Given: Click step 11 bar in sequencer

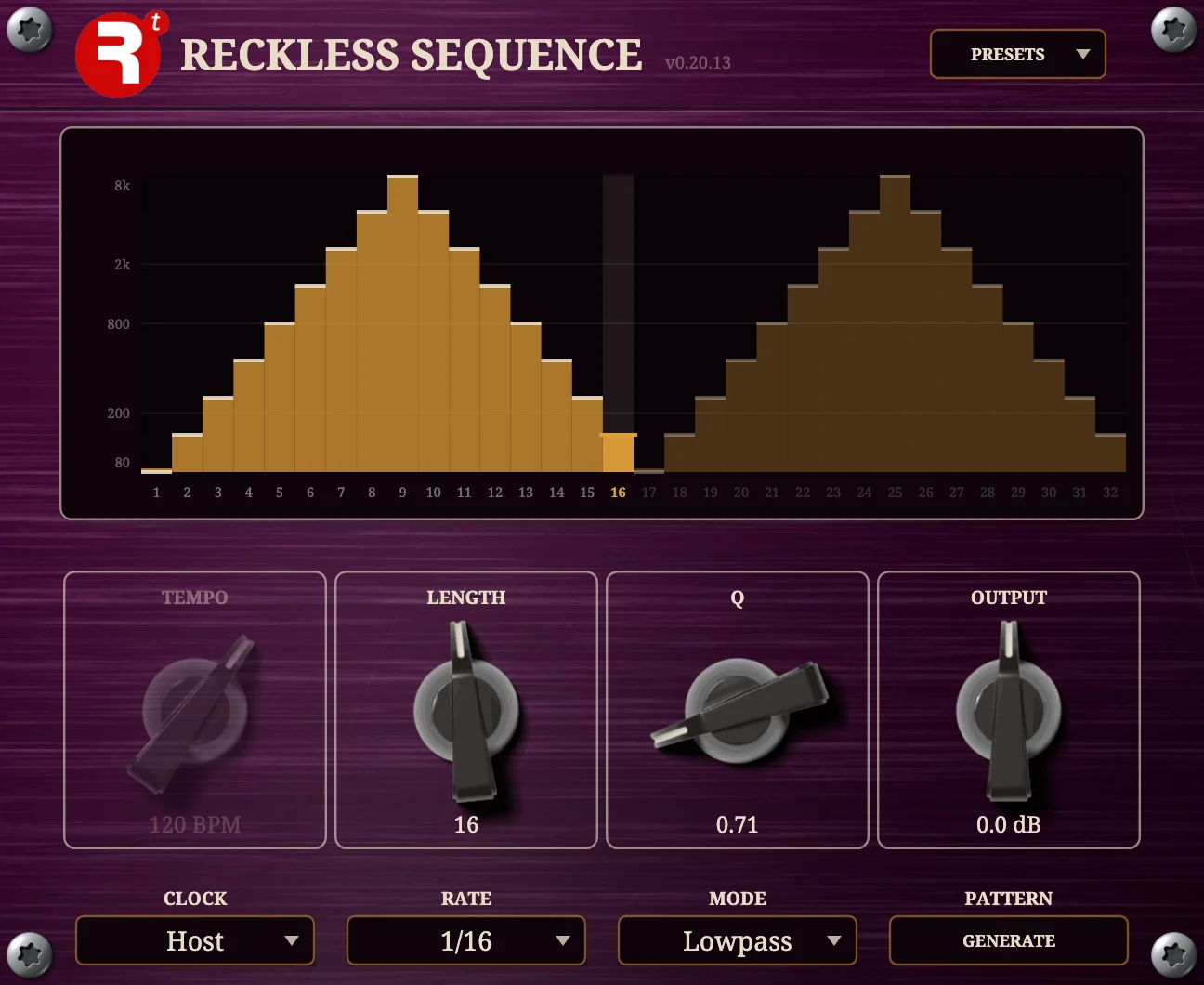Looking at the screenshot, I should coord(465,360).
